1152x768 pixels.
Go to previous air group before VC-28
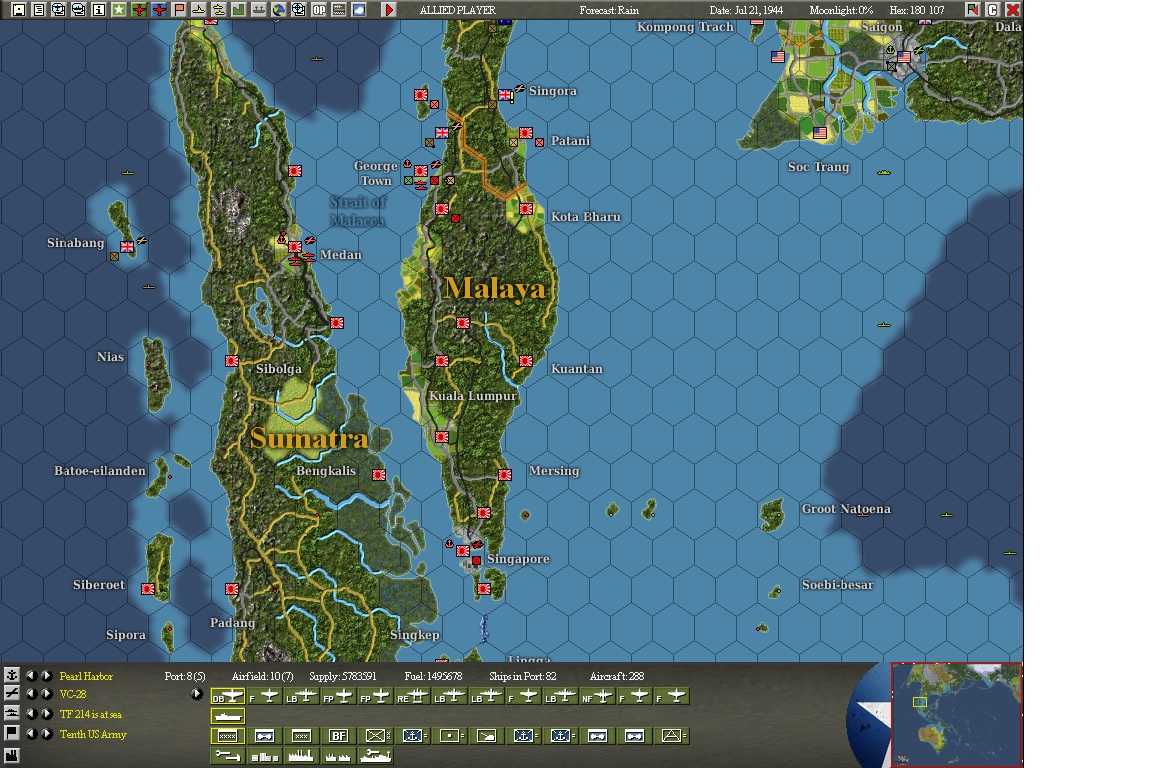click(31, 694)
